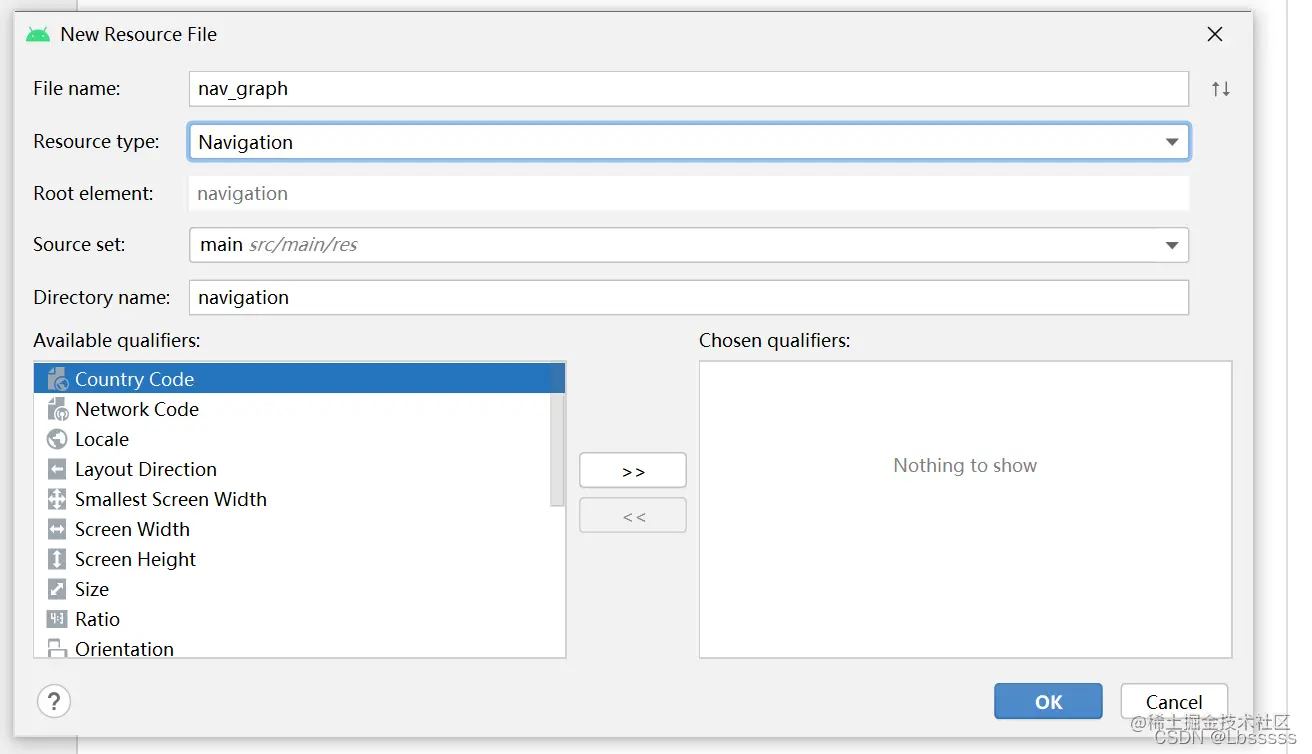This screenshot has width=1312, height=754.
Task: Click the Locale globe icon
Action: coord(57,439)
